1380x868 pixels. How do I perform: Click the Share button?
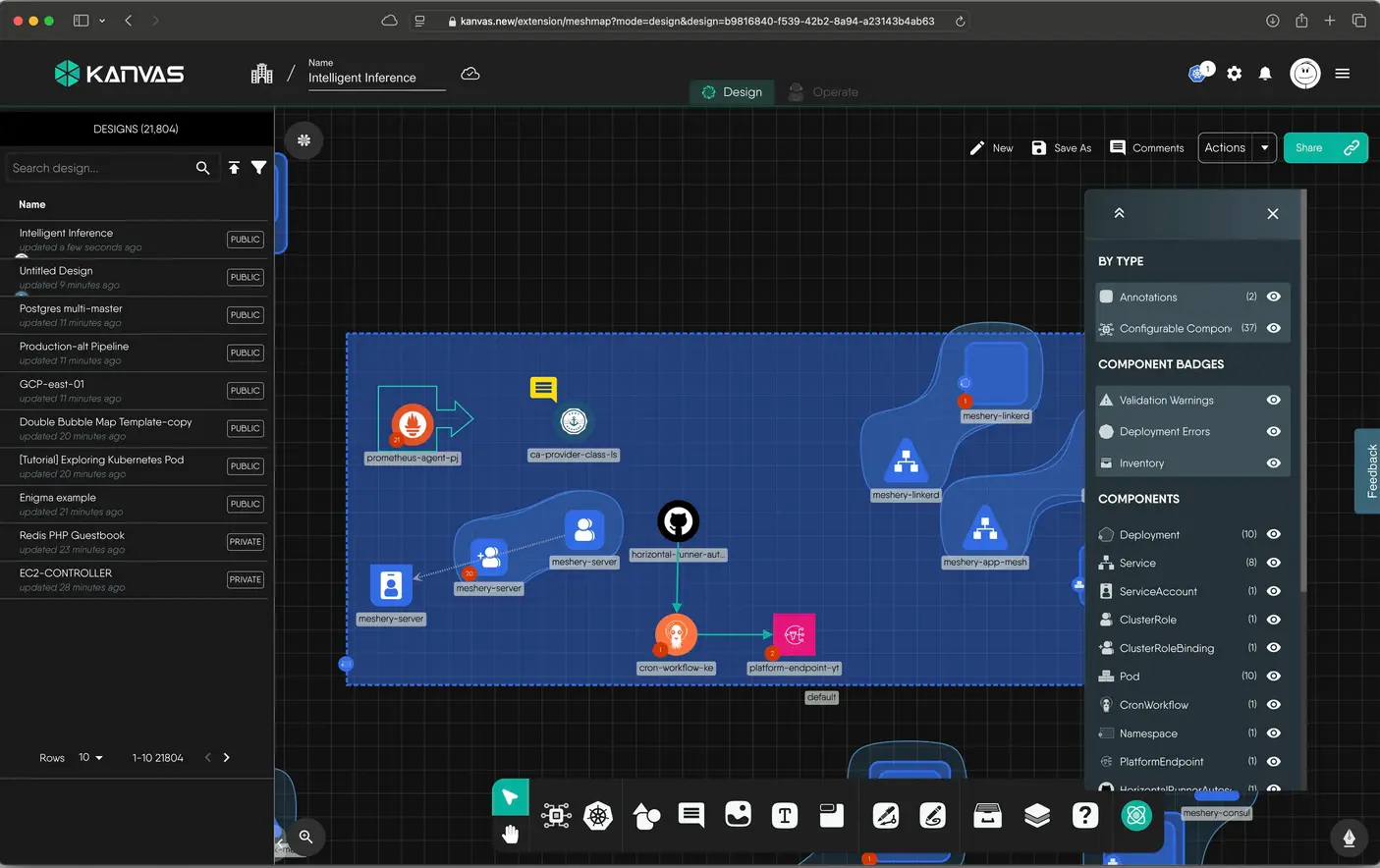pos(1309,148)
